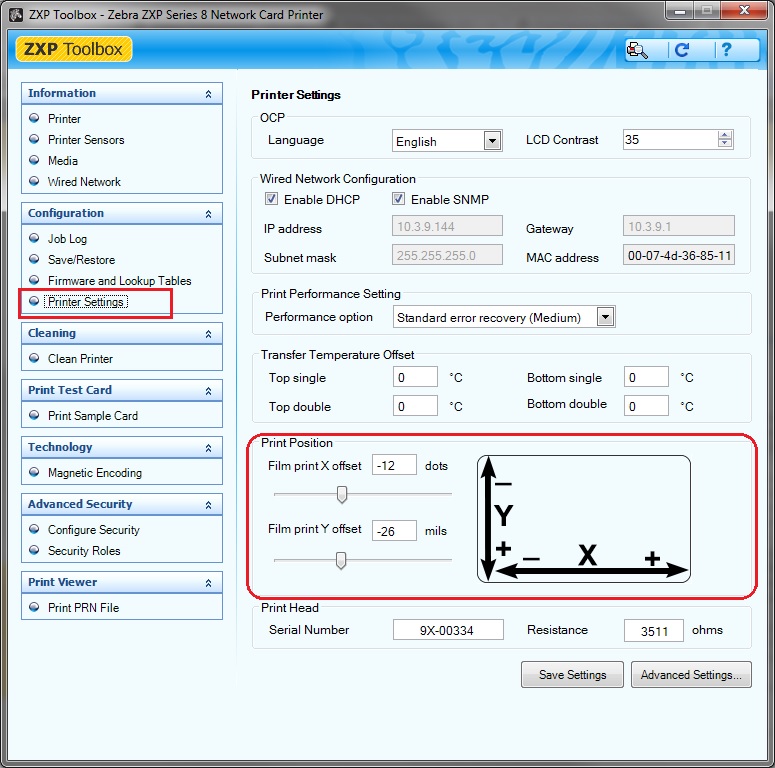The image size is (775, 768).
Task: Increase LCD Contrast with up arrow
Action: click(725, 135)
